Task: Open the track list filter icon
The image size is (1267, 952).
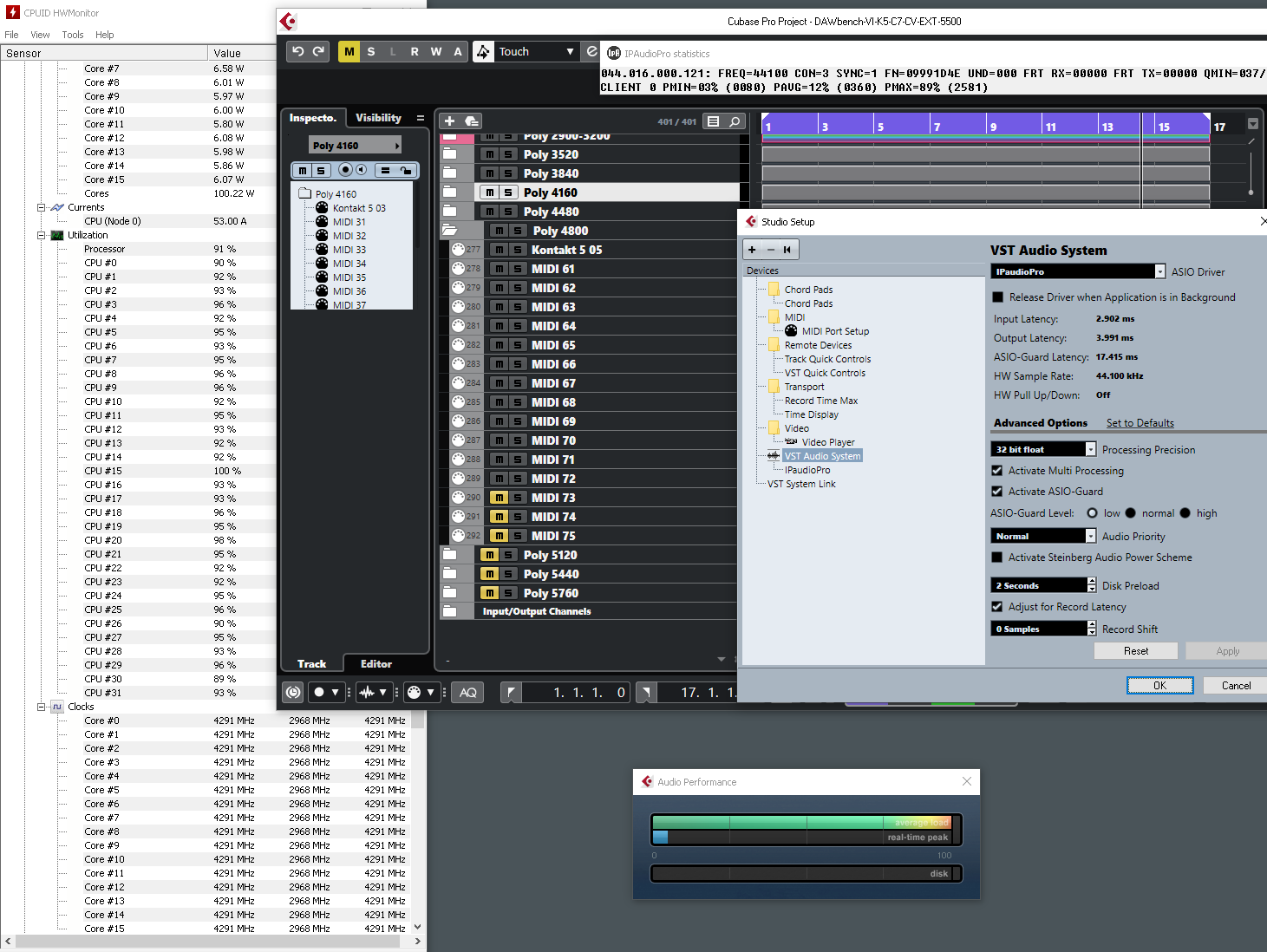Action: (713, 121)
